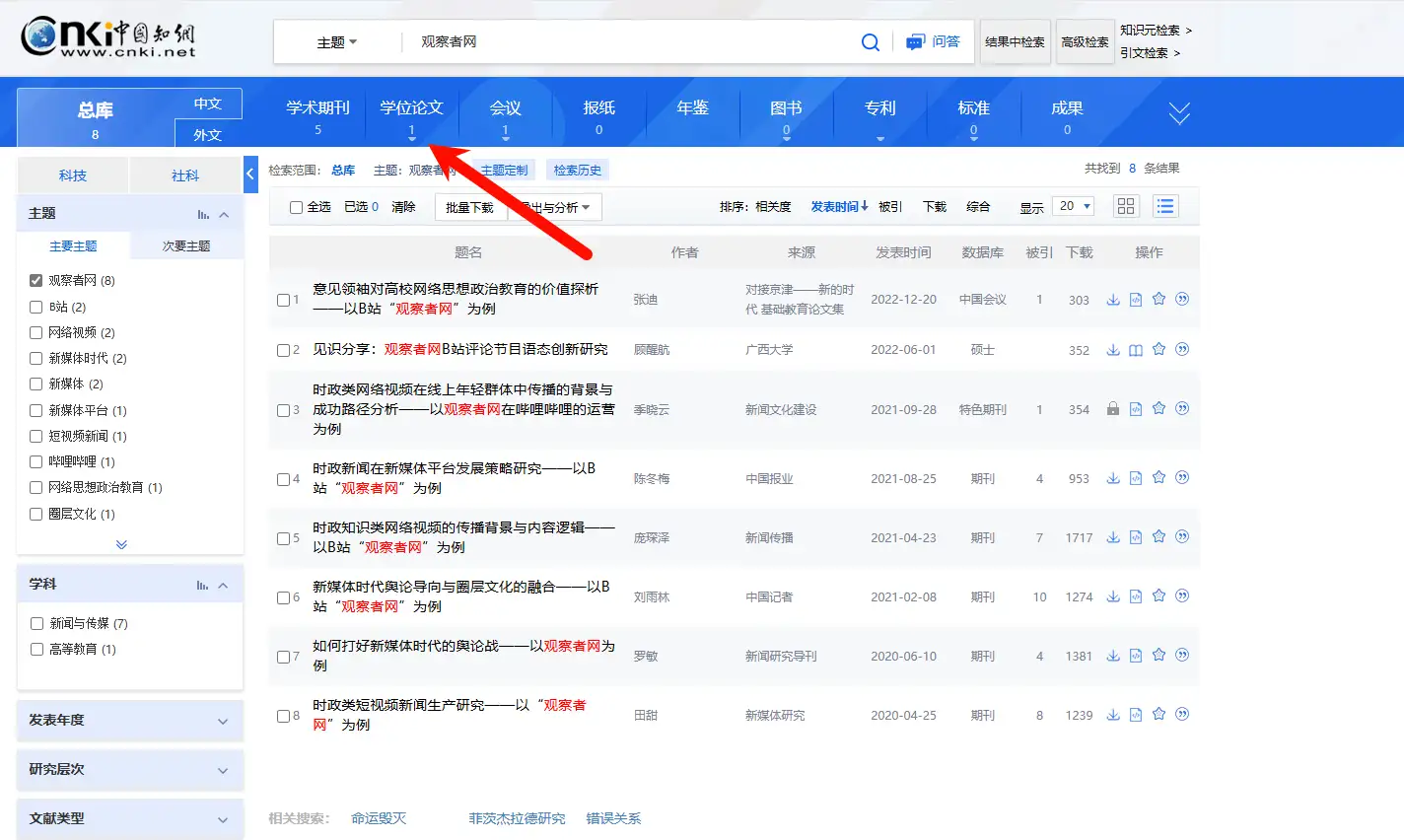Open online book reading for 广西大学 thesis
This screenshot has width=1404, height=840.
[1136, 350]
